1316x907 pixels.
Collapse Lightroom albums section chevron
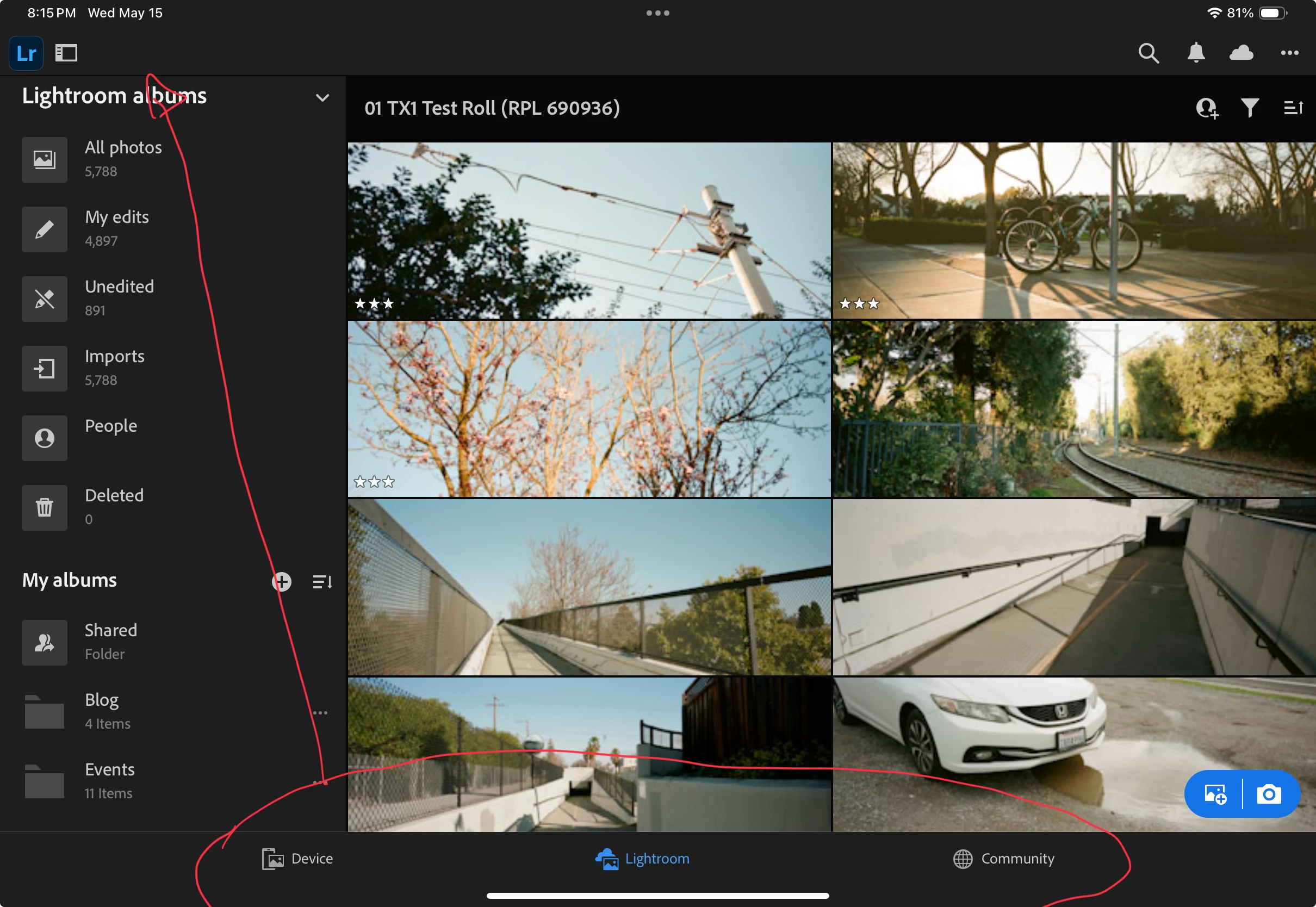click(322, 98)
